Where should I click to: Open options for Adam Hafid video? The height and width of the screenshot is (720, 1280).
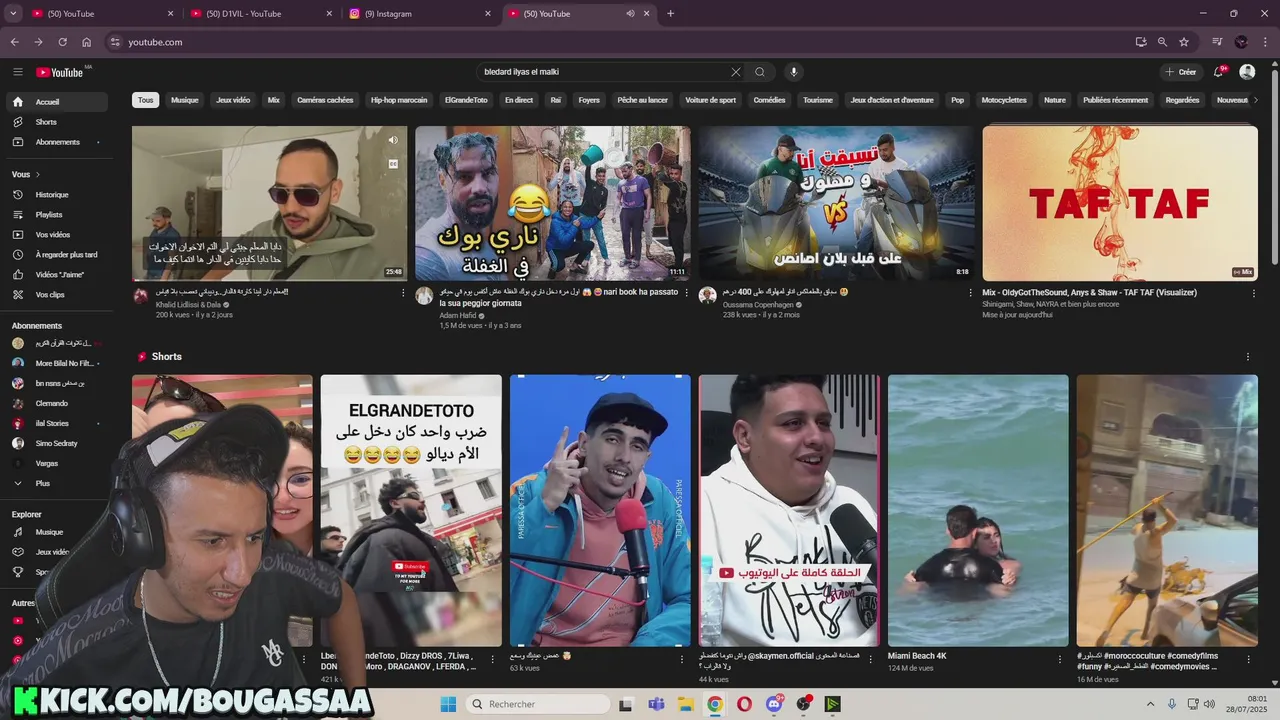[687, 293]
